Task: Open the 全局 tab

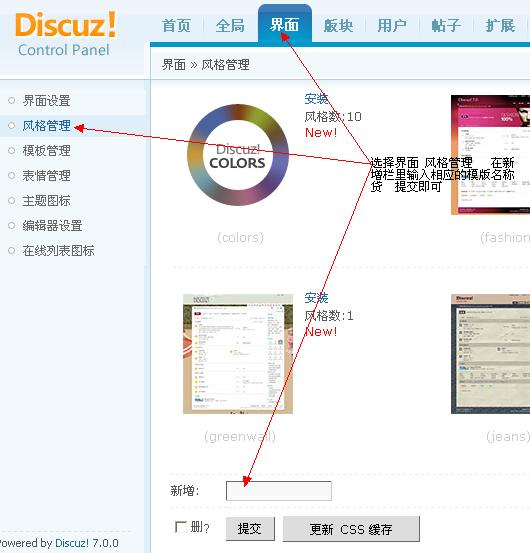Action: tap(230, 26)
